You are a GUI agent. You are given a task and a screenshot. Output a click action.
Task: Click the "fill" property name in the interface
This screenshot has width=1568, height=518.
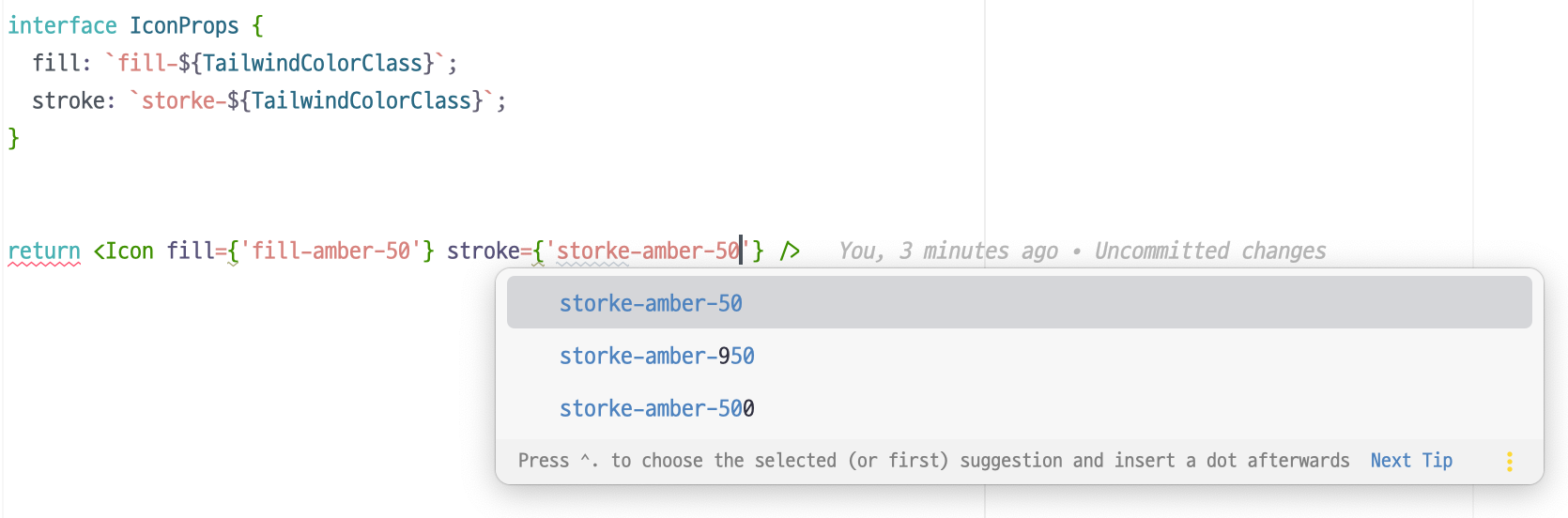(56, 63)
